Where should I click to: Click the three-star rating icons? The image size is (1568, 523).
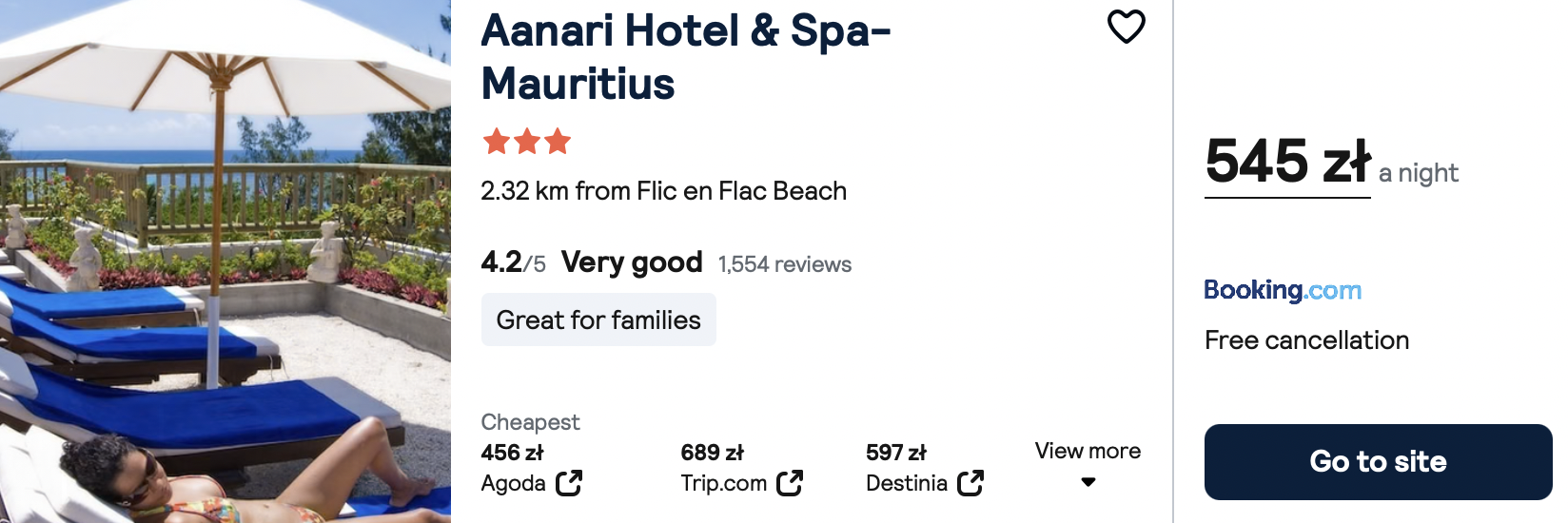[527, 142]
